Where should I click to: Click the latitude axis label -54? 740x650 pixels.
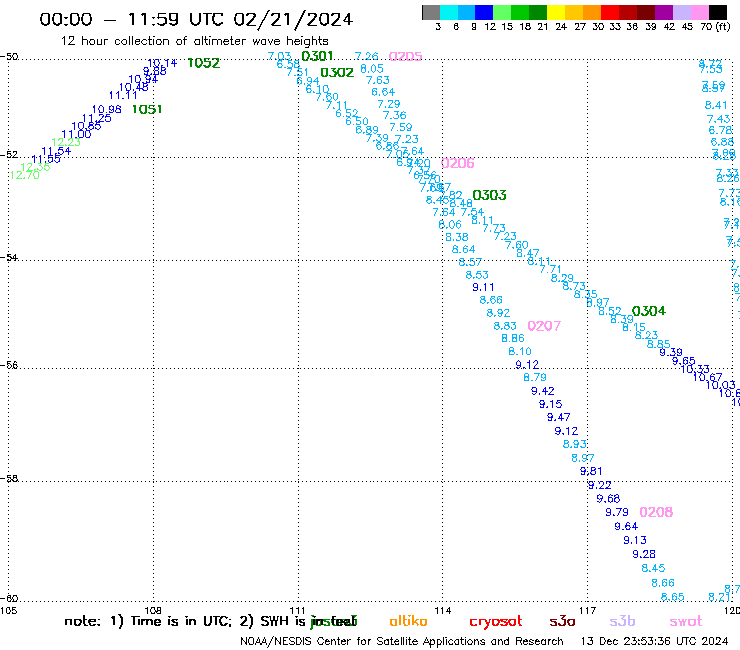pyautogui.click(x=9, y=258)
